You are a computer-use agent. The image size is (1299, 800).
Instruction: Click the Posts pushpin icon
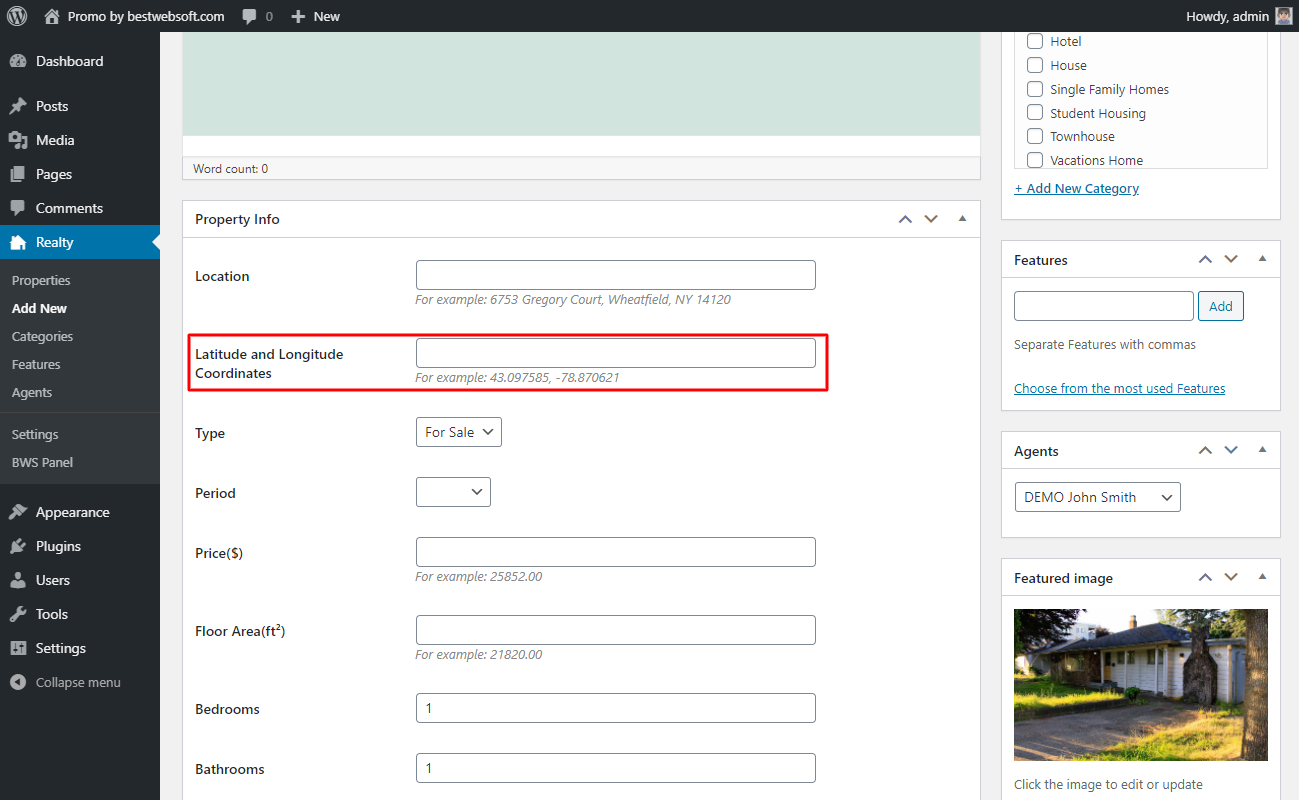pyautogui.click(x=18, y=106)
